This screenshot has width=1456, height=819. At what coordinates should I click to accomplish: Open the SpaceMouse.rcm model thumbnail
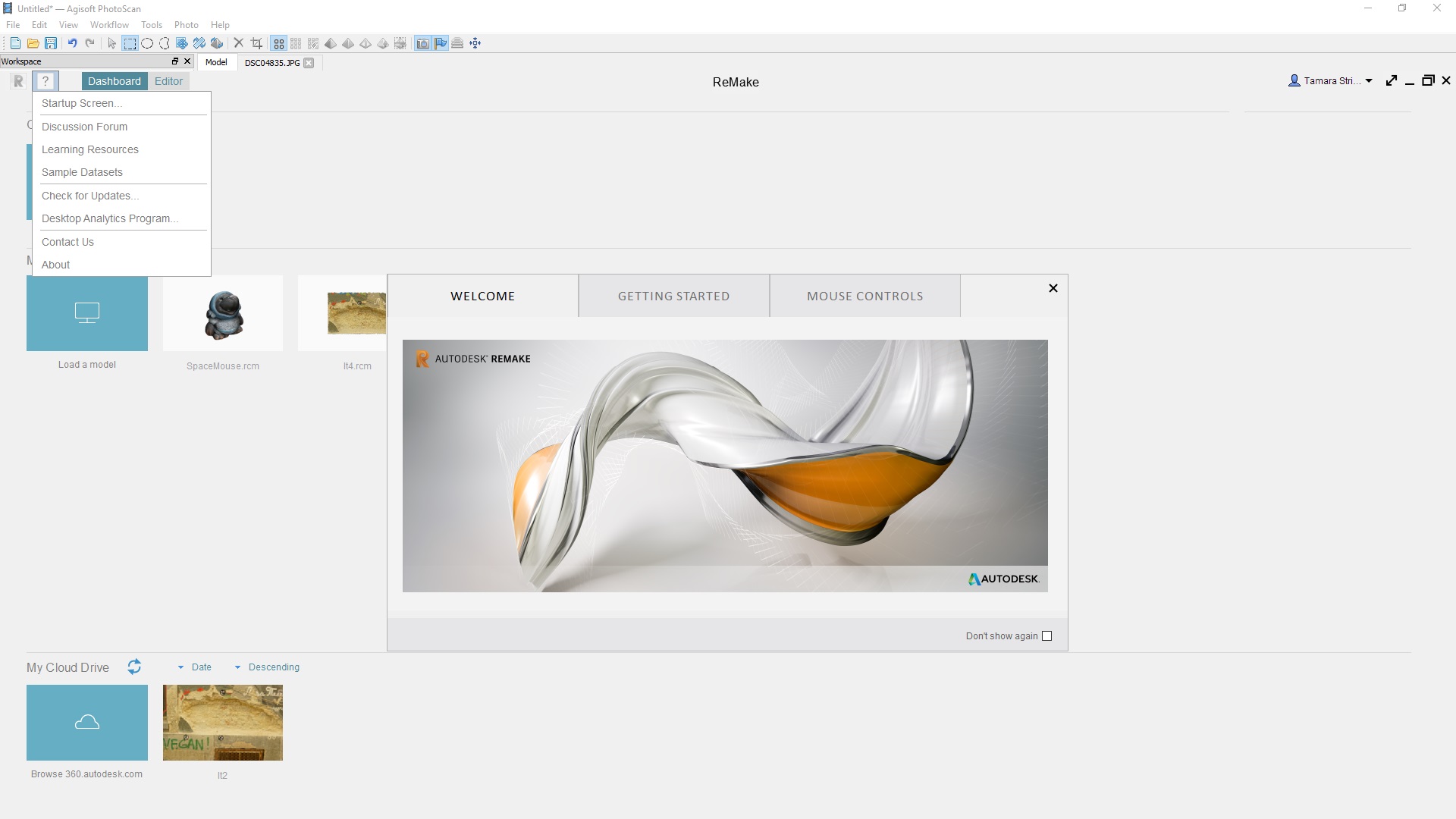coord(223,313)
